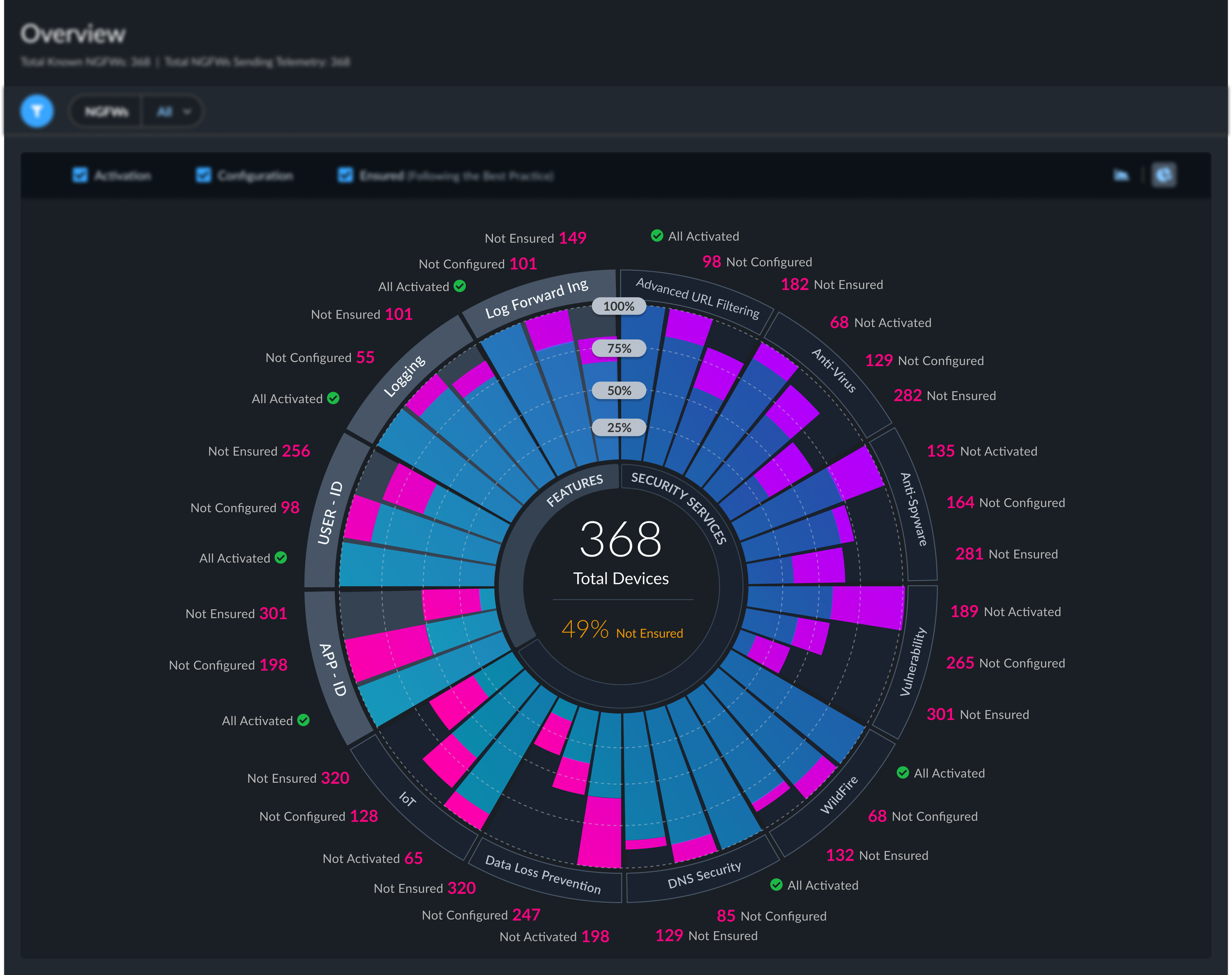
Task: Click green check by DNS Security All Activated
Action: click(776, 884)
